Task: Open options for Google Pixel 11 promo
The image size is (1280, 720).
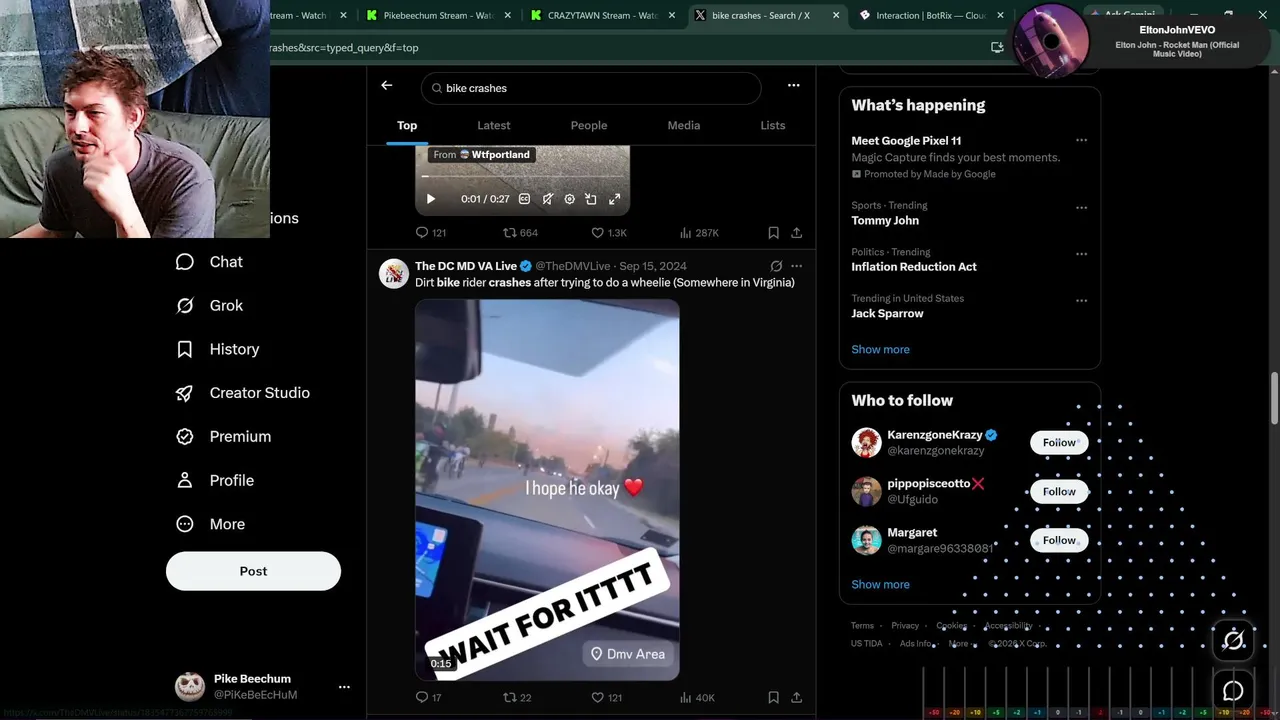Action: click(1081, 141)
